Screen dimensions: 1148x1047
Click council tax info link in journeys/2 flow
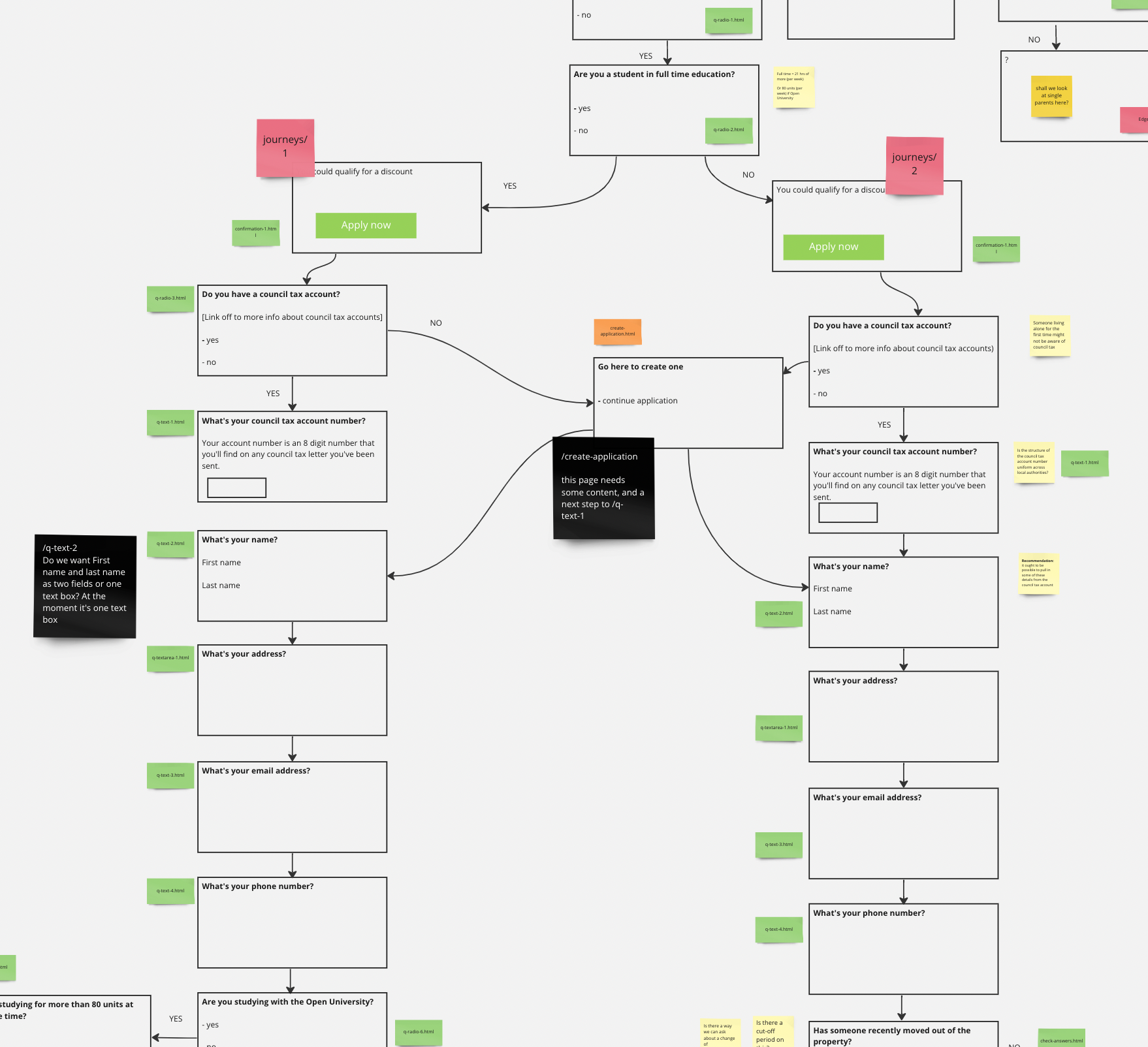903,349
